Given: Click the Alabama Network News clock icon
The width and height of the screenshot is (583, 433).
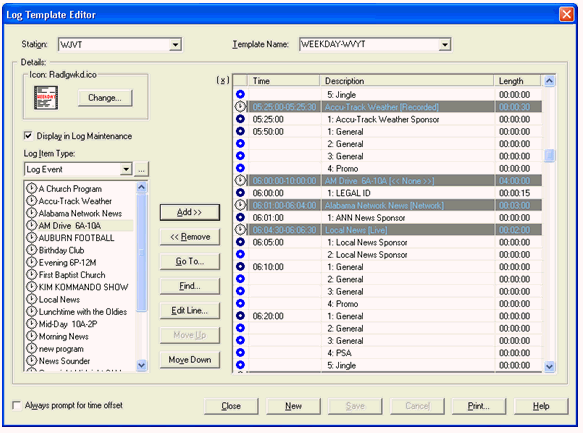Looking at the screenshot, I should tap(32, 213).
